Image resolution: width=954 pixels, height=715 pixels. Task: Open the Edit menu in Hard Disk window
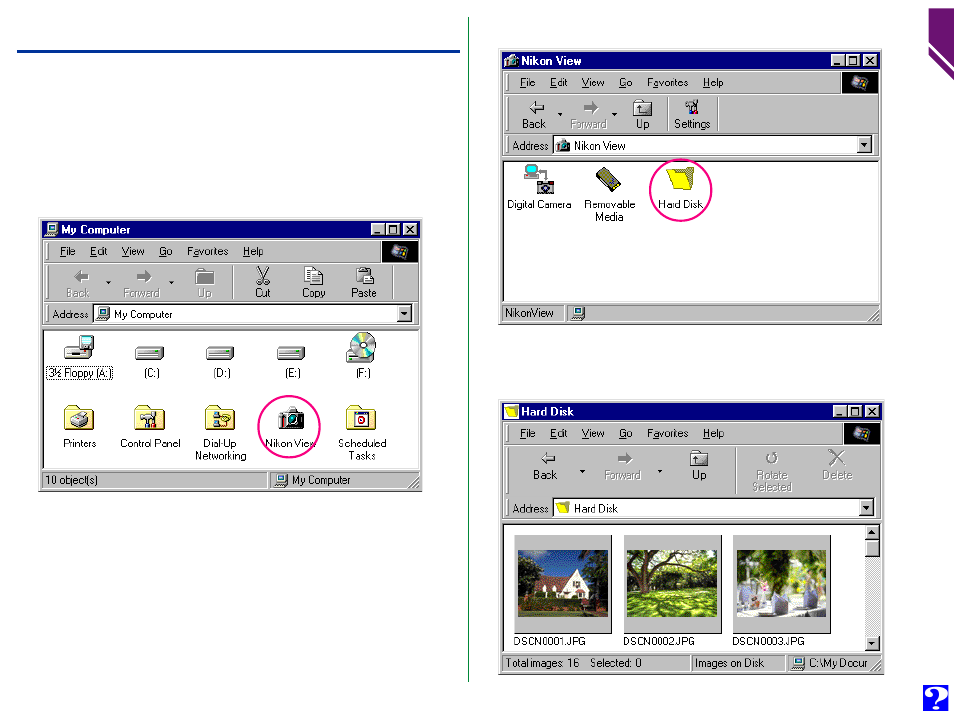pyautogui.click(x=558, y=433)
